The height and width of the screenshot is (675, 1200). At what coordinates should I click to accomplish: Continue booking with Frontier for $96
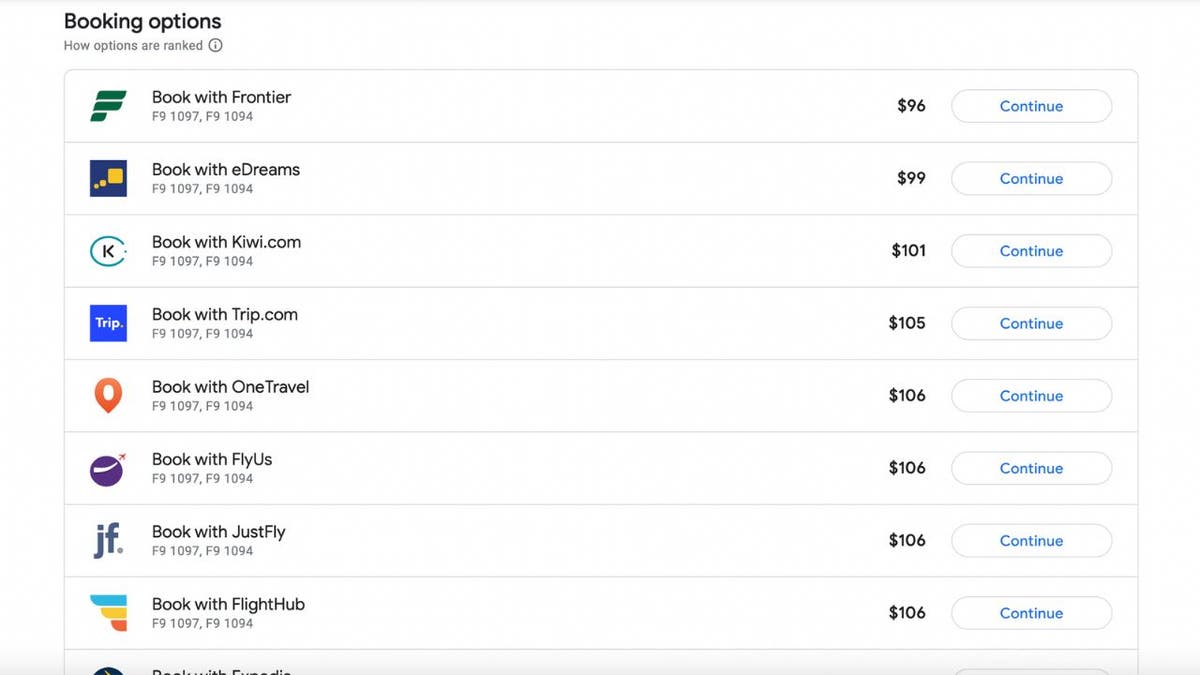(1031, 106)
